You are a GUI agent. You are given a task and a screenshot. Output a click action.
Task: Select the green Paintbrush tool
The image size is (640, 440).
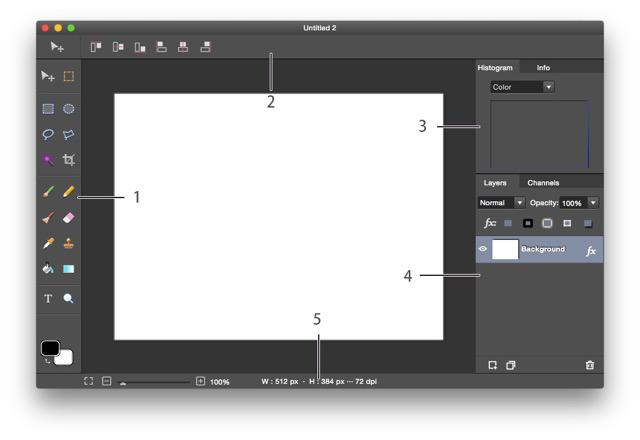pos(48,191)
